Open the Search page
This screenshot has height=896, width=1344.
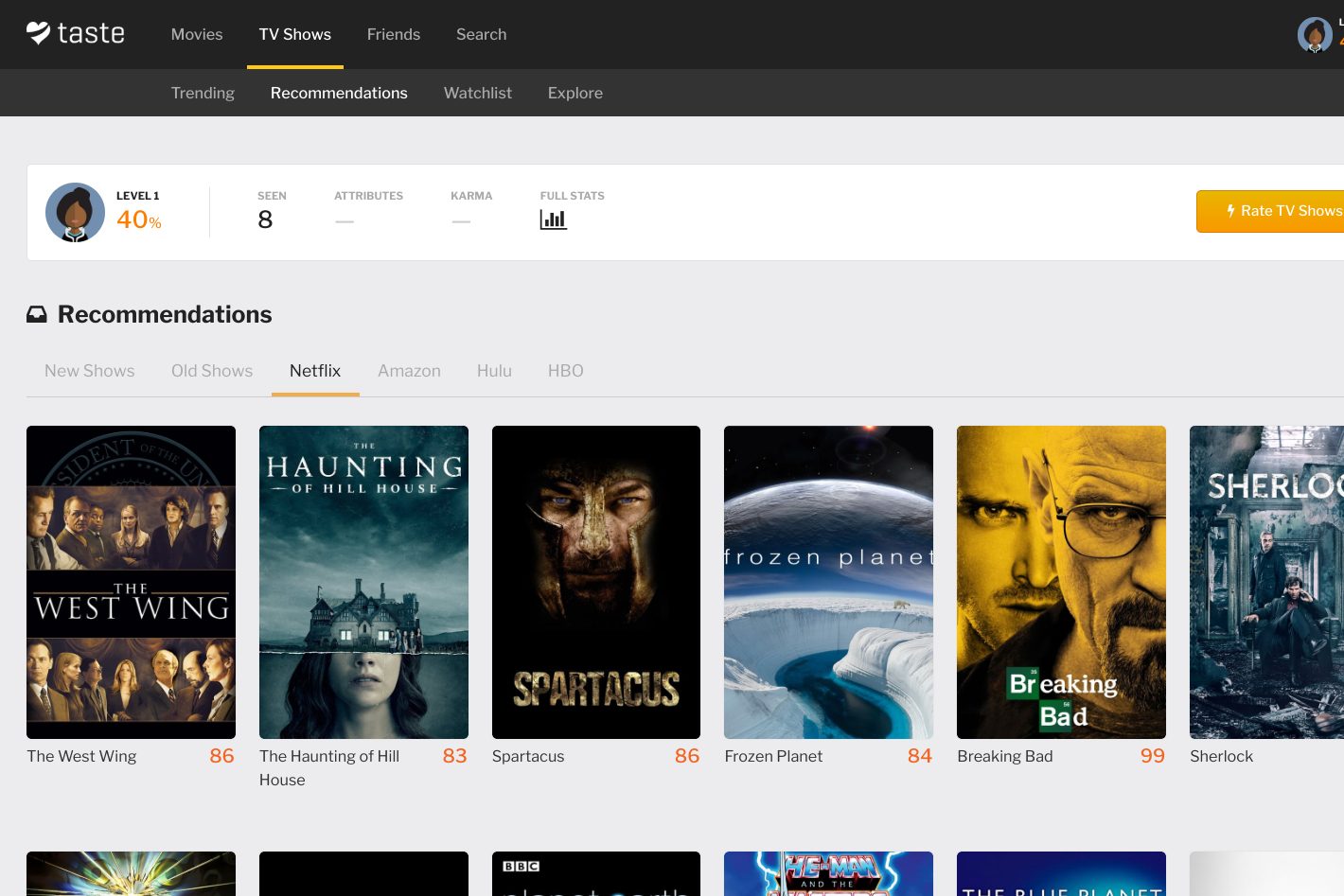[481, 34]
